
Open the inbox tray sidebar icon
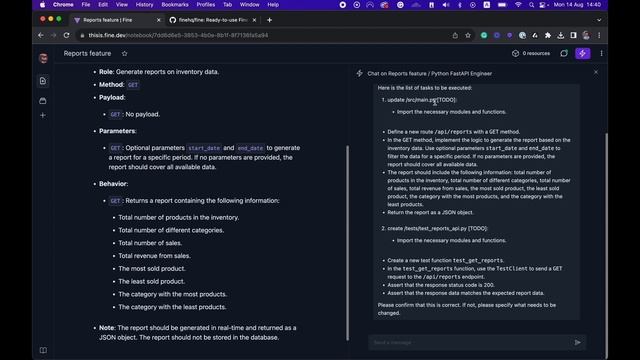(x=43, y=100)
